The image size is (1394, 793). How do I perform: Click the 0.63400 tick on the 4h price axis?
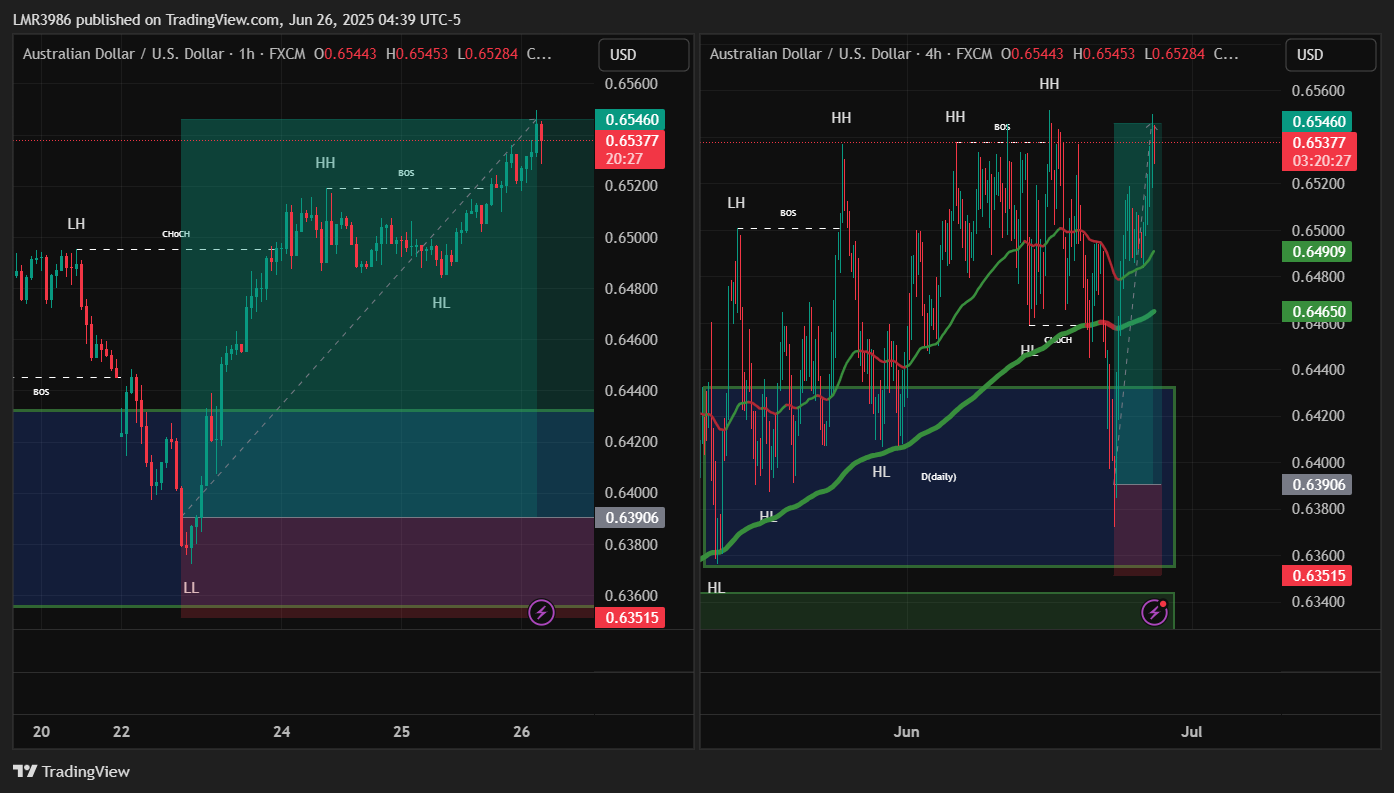[x=1317, y=602]
